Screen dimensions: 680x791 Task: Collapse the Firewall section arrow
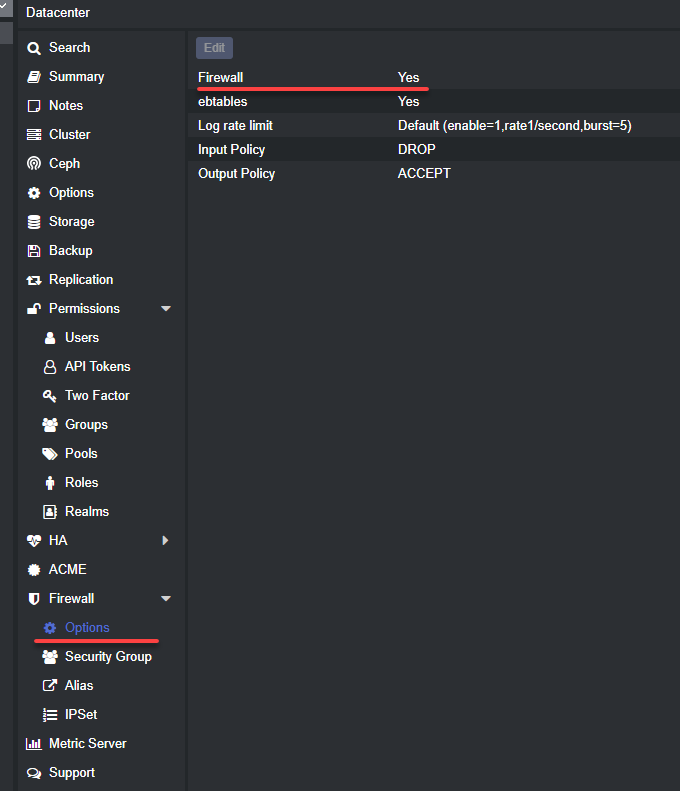tap(166, 598)
